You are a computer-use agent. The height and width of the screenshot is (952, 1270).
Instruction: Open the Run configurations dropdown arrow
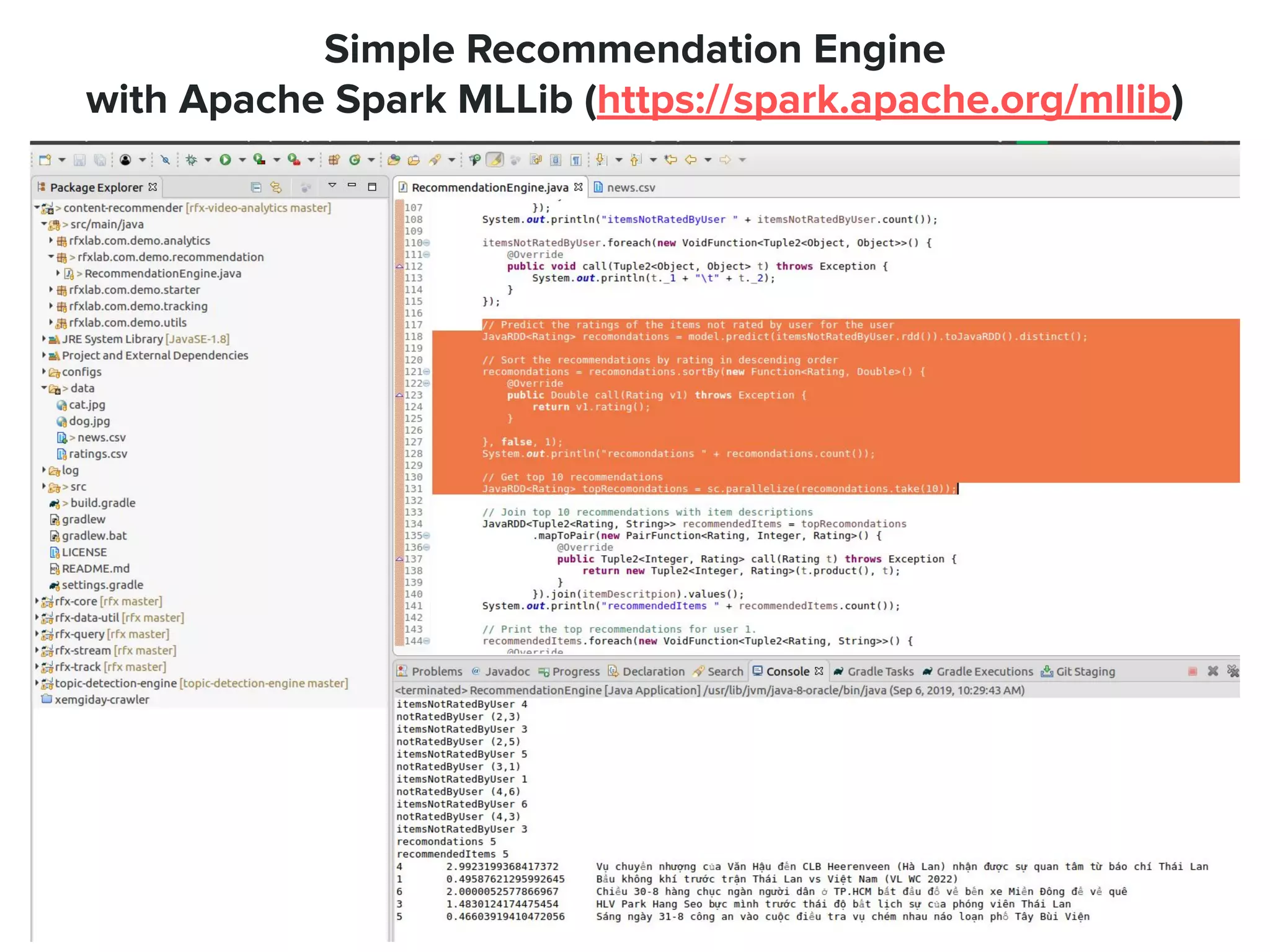[242, 160]
